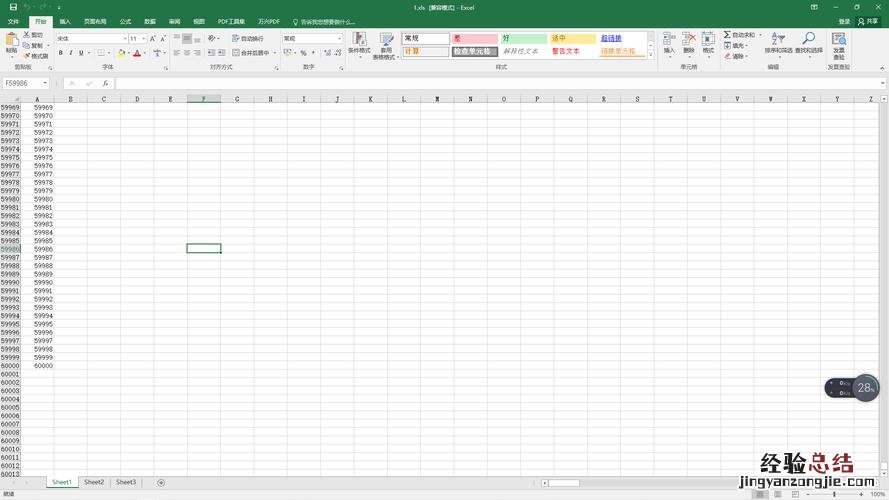Screen dimensions: 889x500
Task: Toggle Italic formatting
Action: (x=70, y=53)
